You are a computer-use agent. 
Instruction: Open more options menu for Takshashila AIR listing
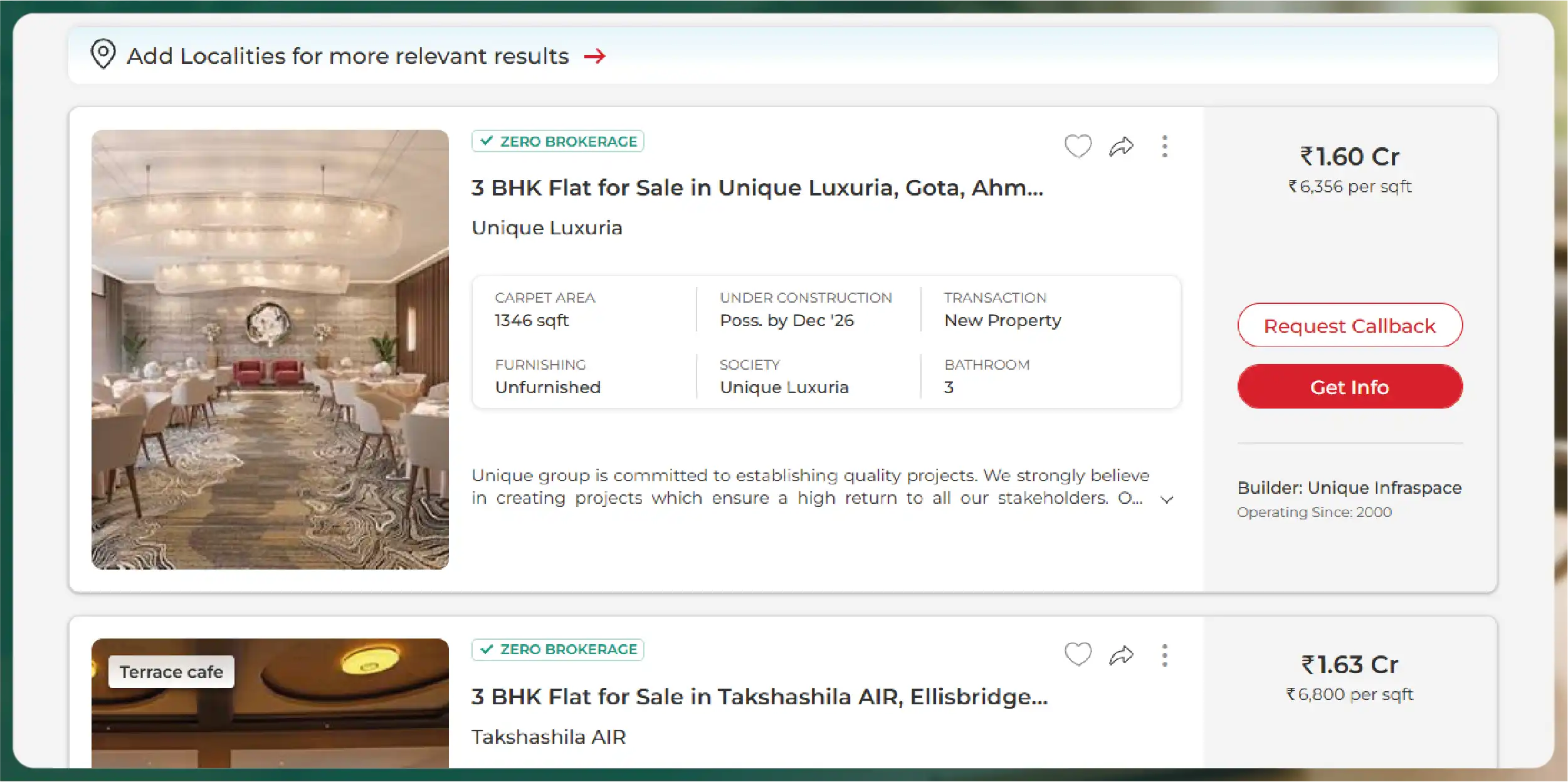click(x=1164, y=655)
